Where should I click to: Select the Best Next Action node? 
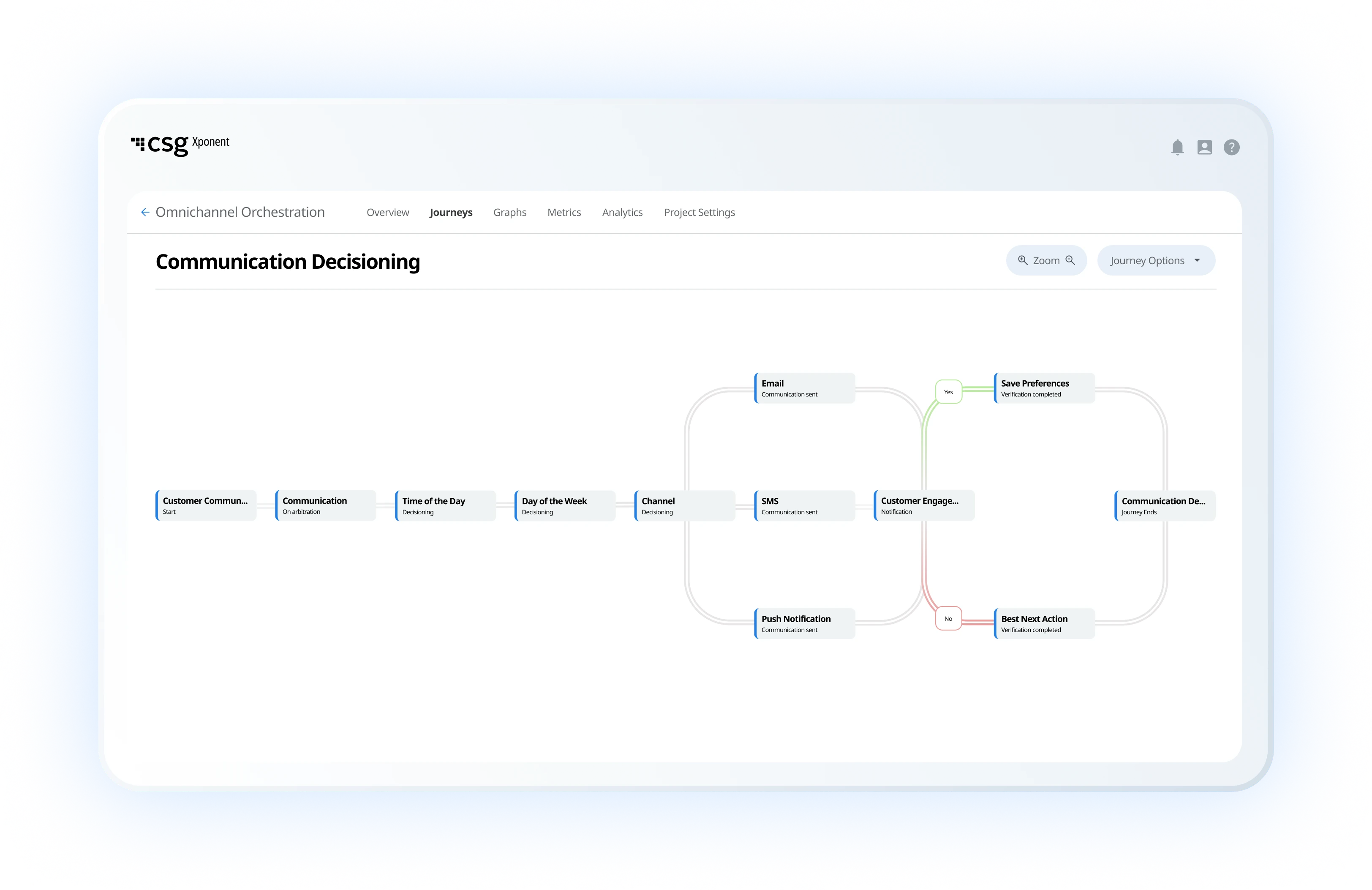click(1045, 623)
